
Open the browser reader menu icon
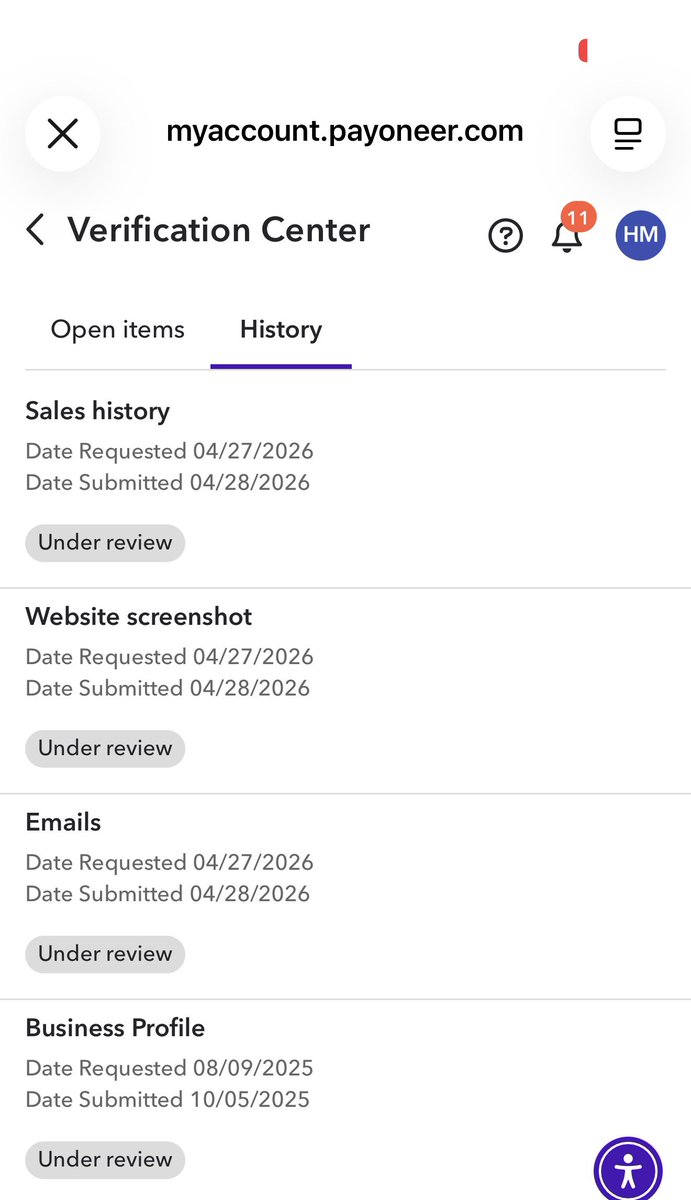tap(628, 133)
